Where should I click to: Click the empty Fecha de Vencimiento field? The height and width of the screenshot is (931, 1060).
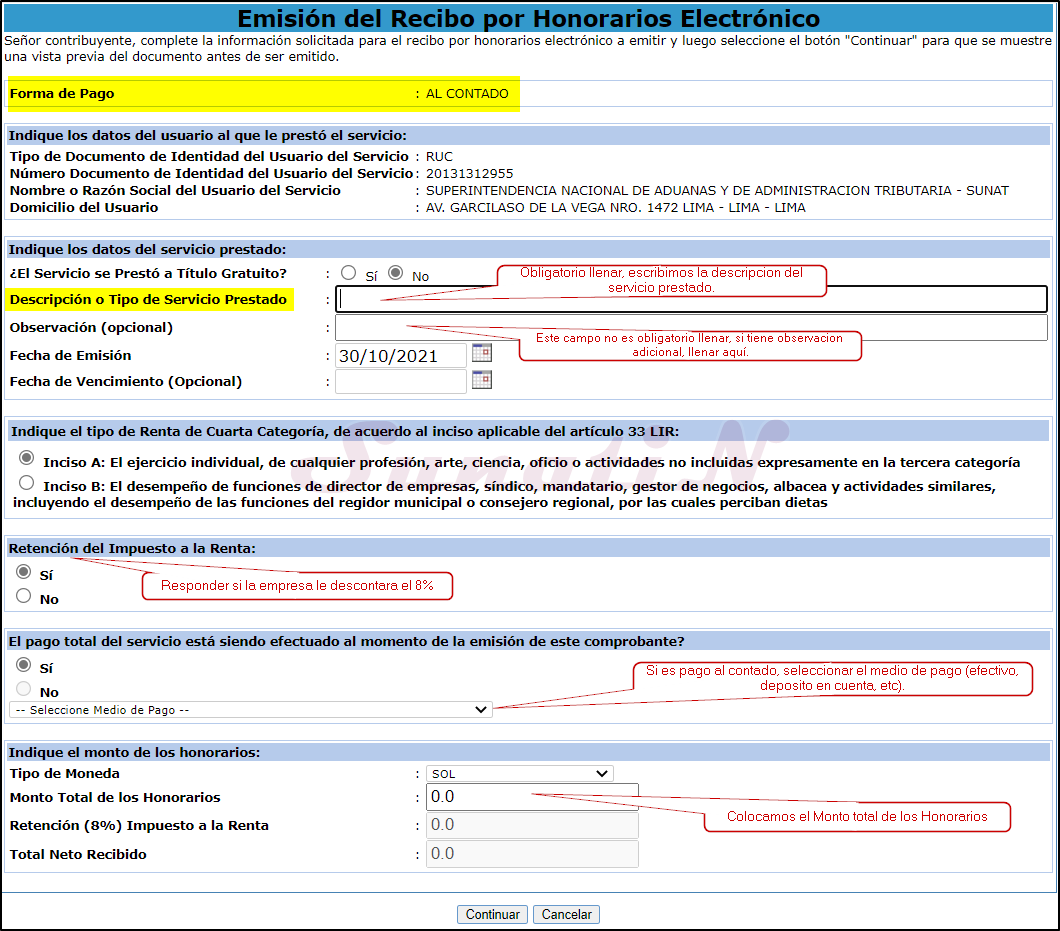[400, 381]
